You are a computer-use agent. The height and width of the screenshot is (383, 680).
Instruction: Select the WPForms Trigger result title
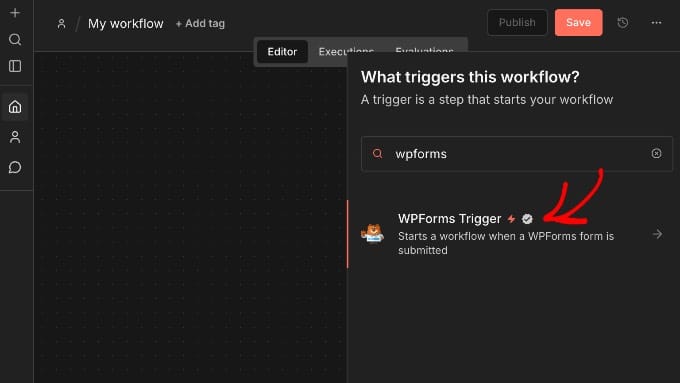point(449,219)
